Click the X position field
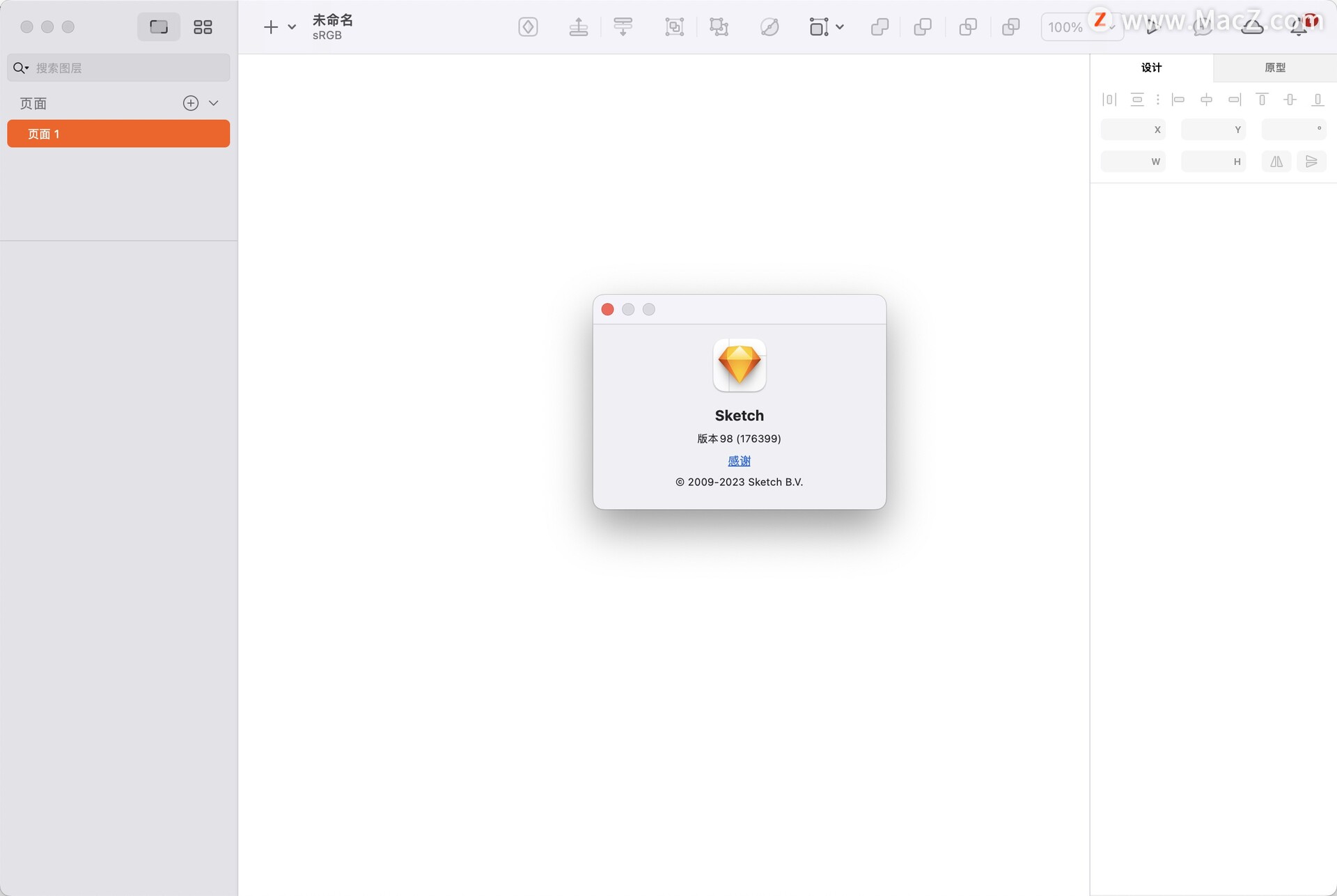1337x896 pixels. 1133,129
